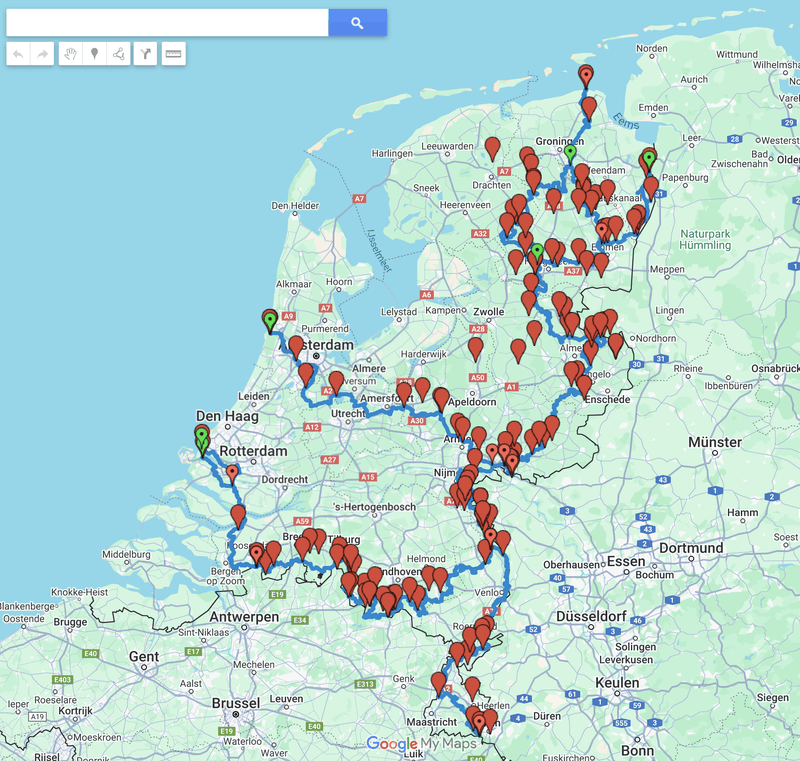Image resolution: width=800 pixels, height=761 pixels.
Task: Click the red marker near Leeuwarden
Action: [492, 147]
